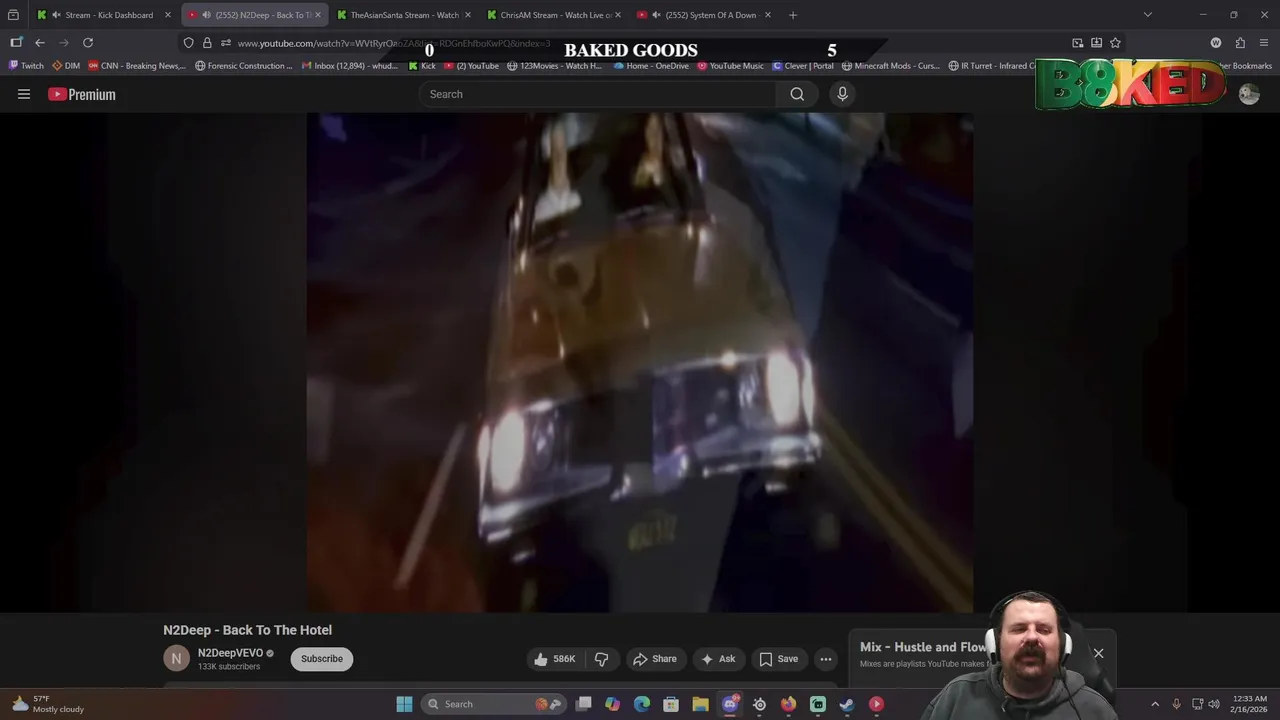Mute the N2Deep tab via its audio icon
This screenshot has height=720, width=1280.
pyautogui.click(x=206, y=15)
